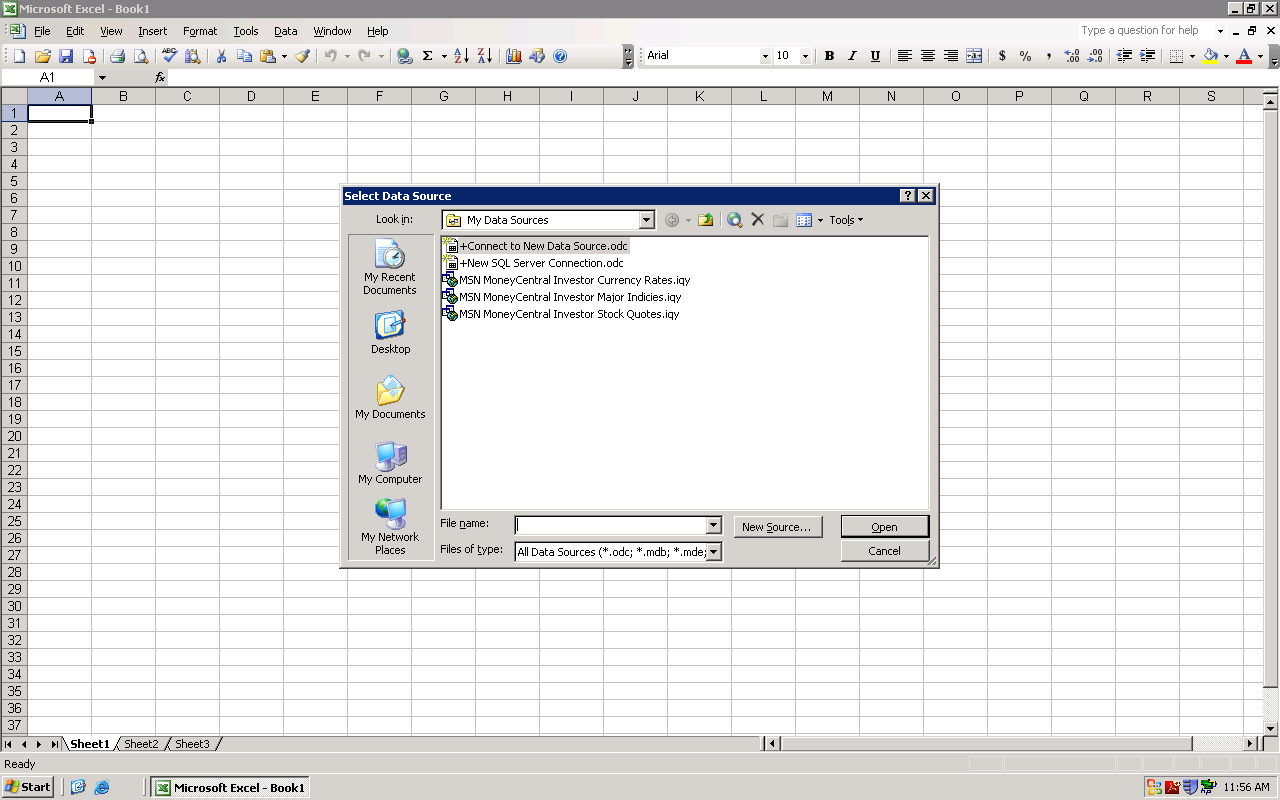
Task: Open the Insert menu
Action: [x=153, y=31]
